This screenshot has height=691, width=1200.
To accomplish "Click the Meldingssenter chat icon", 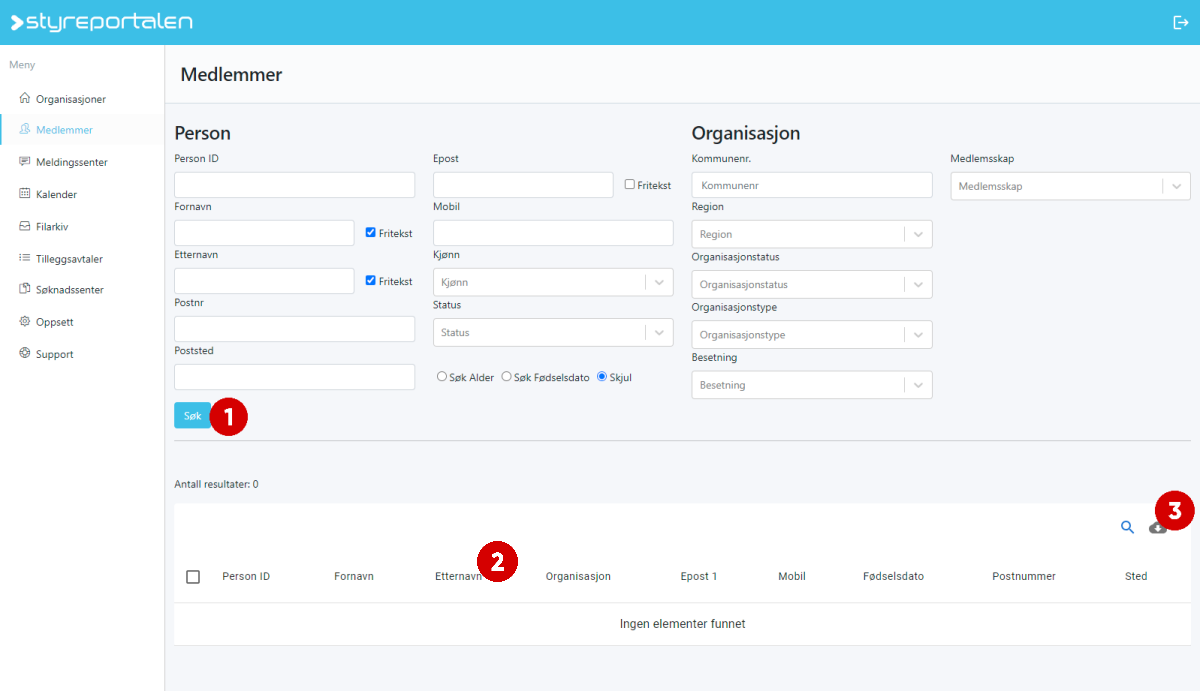I will tap(25, 162).
